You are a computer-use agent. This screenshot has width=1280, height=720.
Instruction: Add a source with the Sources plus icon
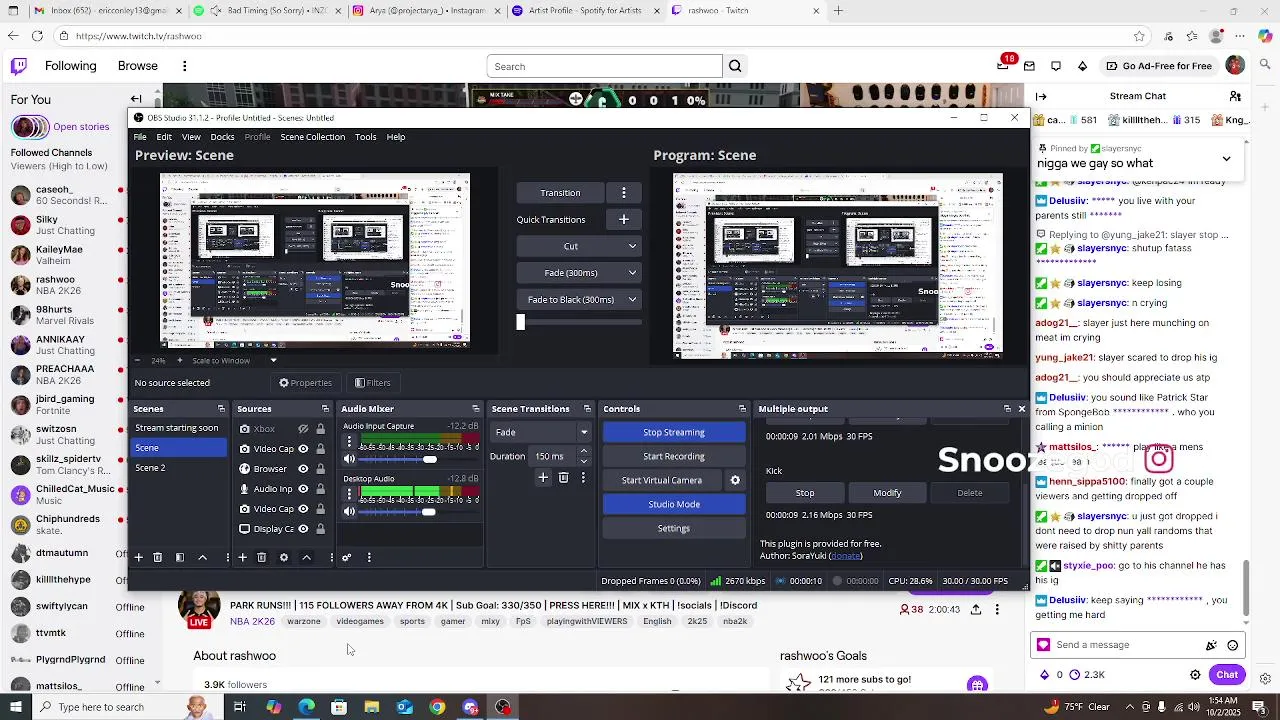coord(242,557)
